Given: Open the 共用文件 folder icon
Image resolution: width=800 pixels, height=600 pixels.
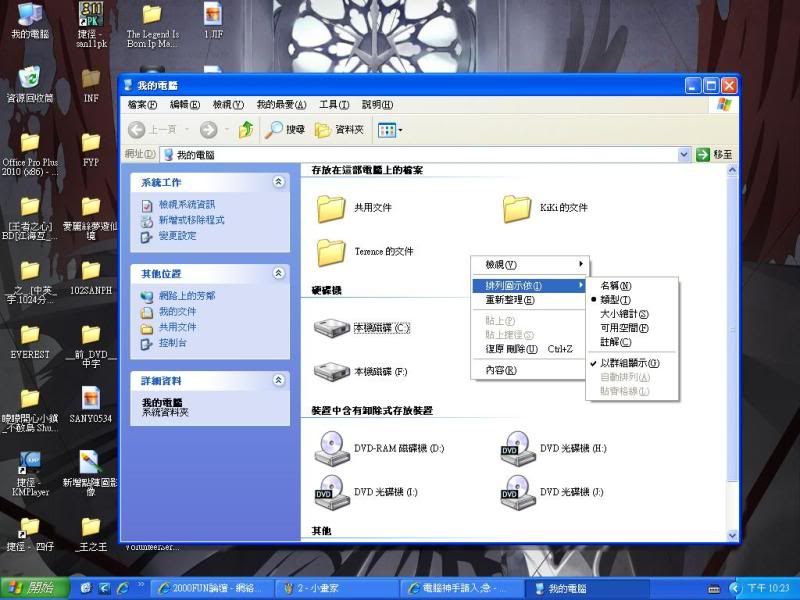Looking at the screenshot, I should 331,208.
